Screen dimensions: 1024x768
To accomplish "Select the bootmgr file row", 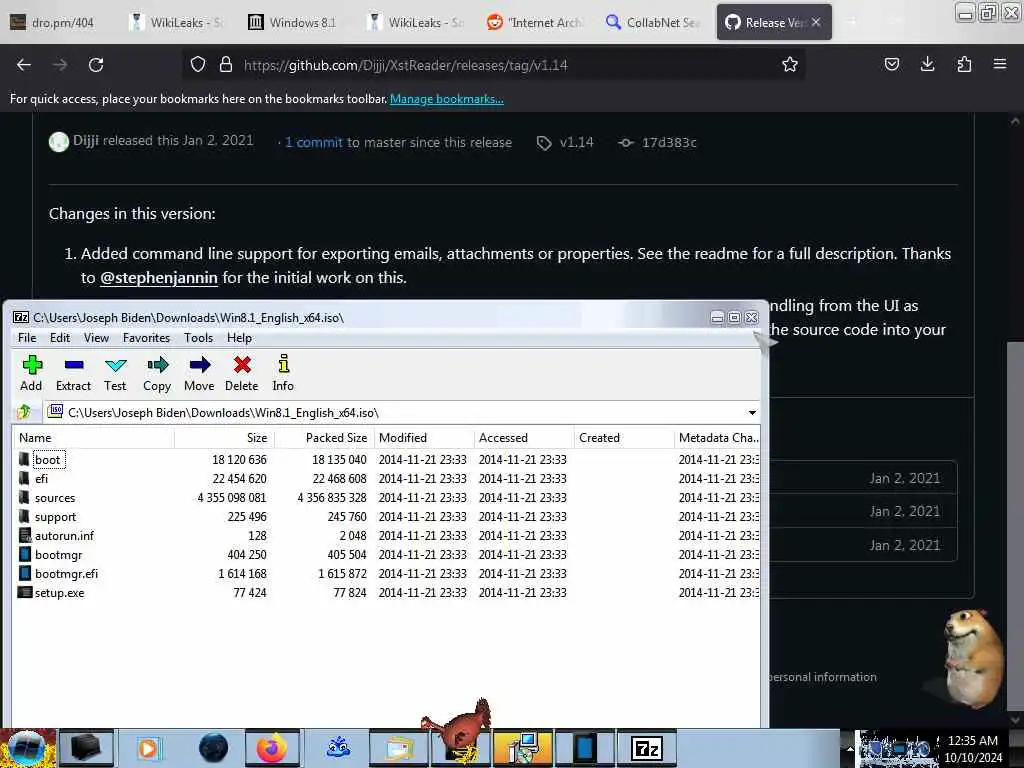I will 387,554.
